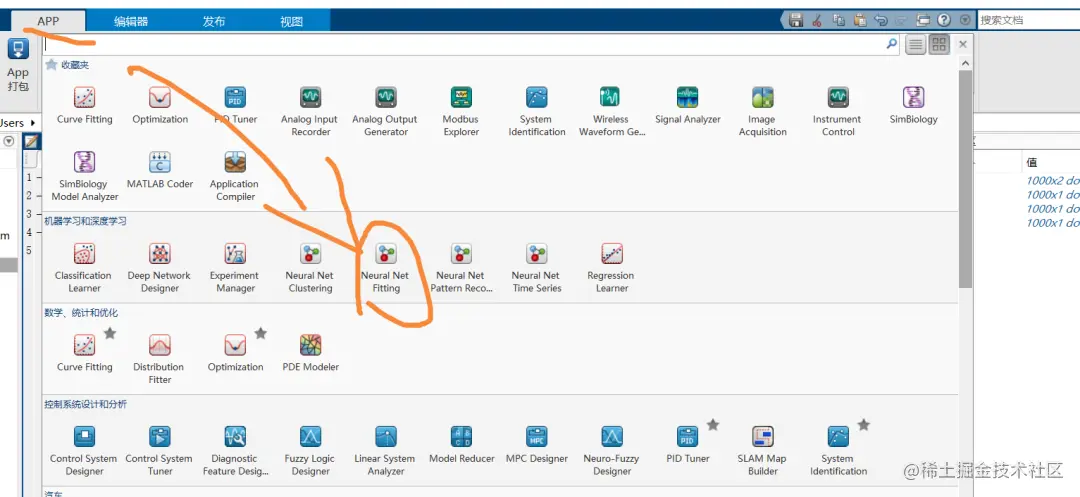Toggle favorite star beside PID Tuner
Image resolution: width=1080 pixels, height=497 pixels.
[x=713, y=425]
